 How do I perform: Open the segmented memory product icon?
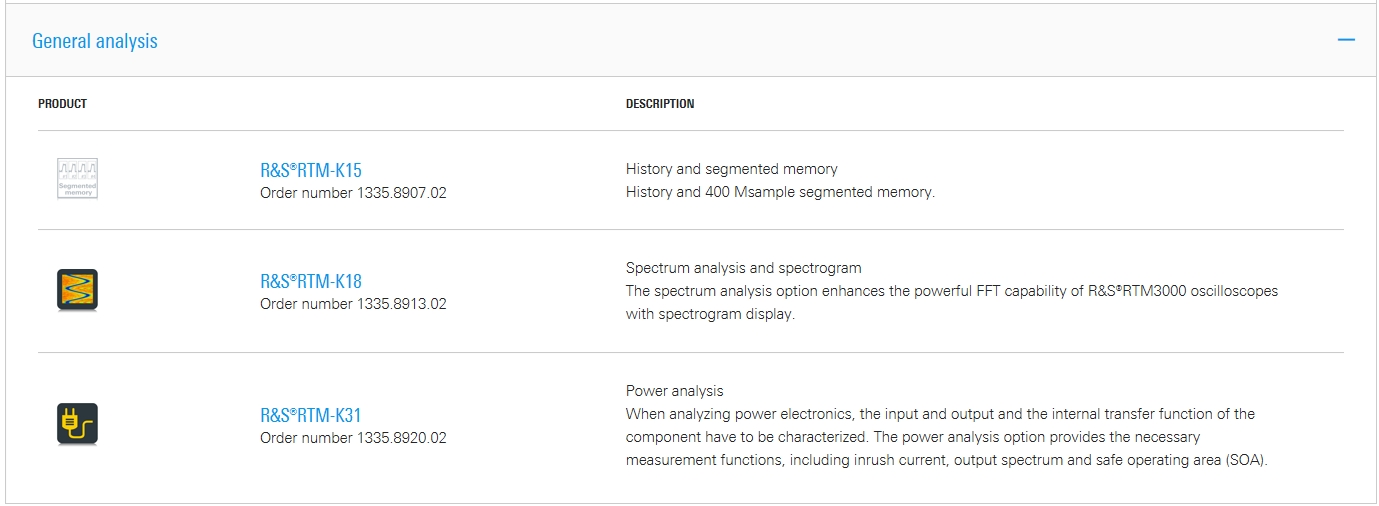coord(77,178)
